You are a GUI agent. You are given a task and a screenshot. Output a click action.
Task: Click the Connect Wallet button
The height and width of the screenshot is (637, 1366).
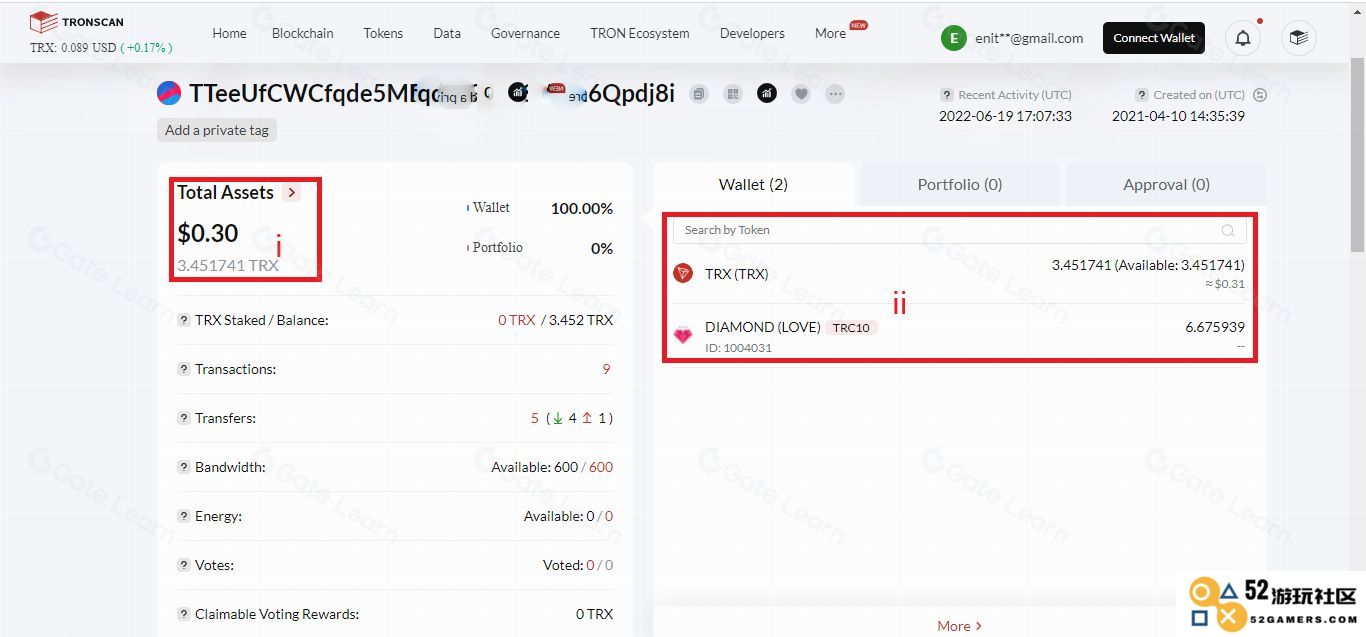coord(1154,38)
